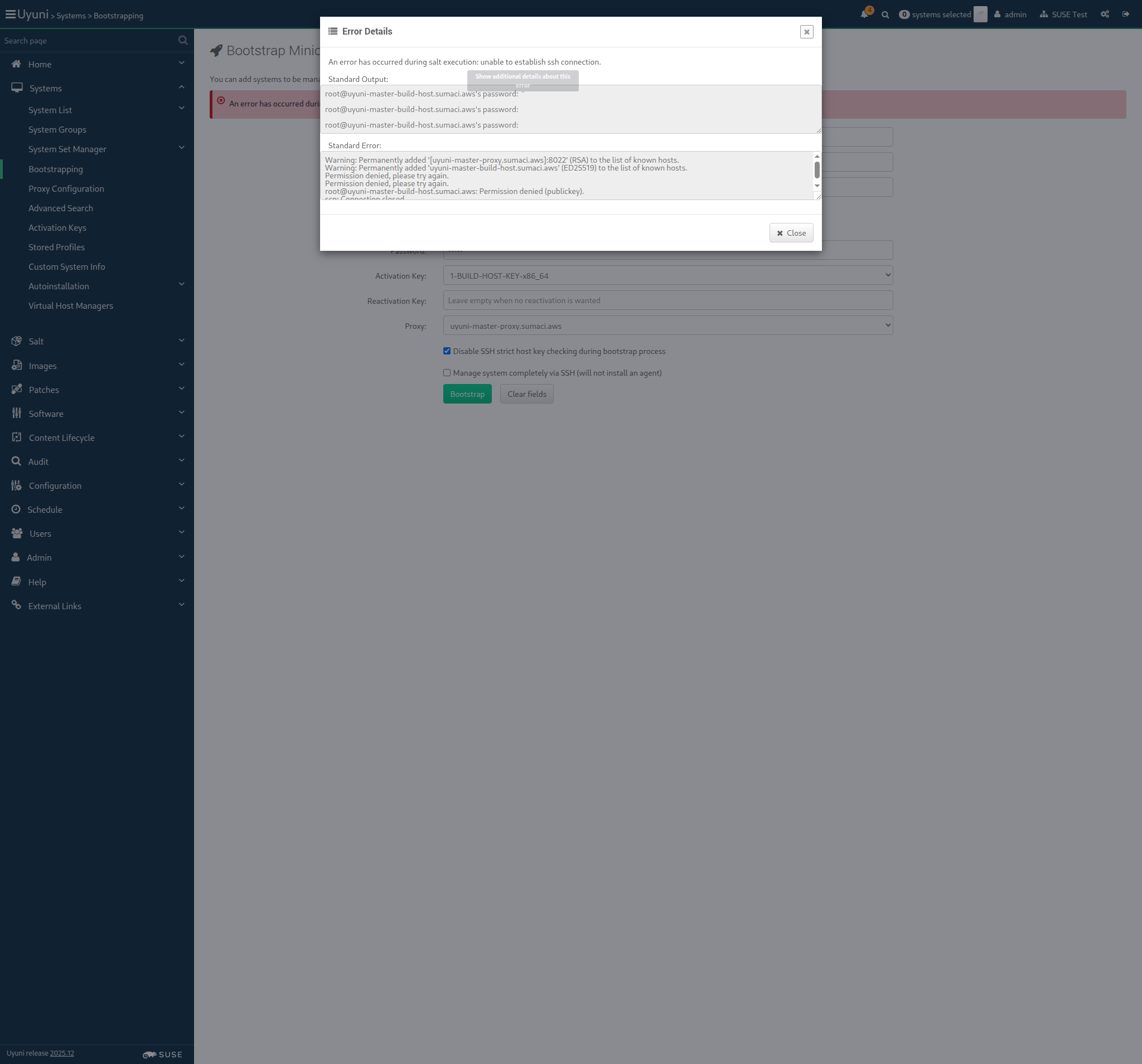Viewport: 1142px width, 1064px height.
Task: Uncheck Disable SSH strict host key checking
Action: (x=447, y=351)
